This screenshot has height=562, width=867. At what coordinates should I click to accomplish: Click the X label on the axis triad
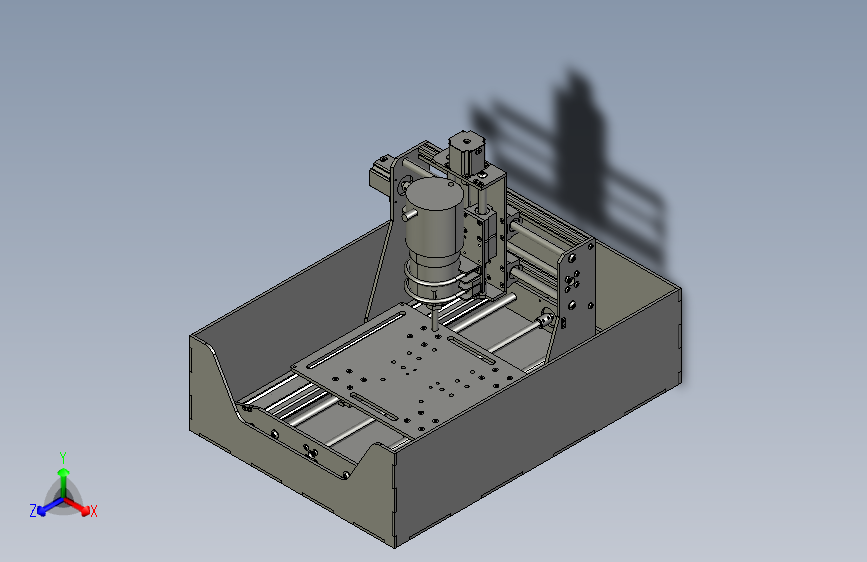(x=93, y=512)
